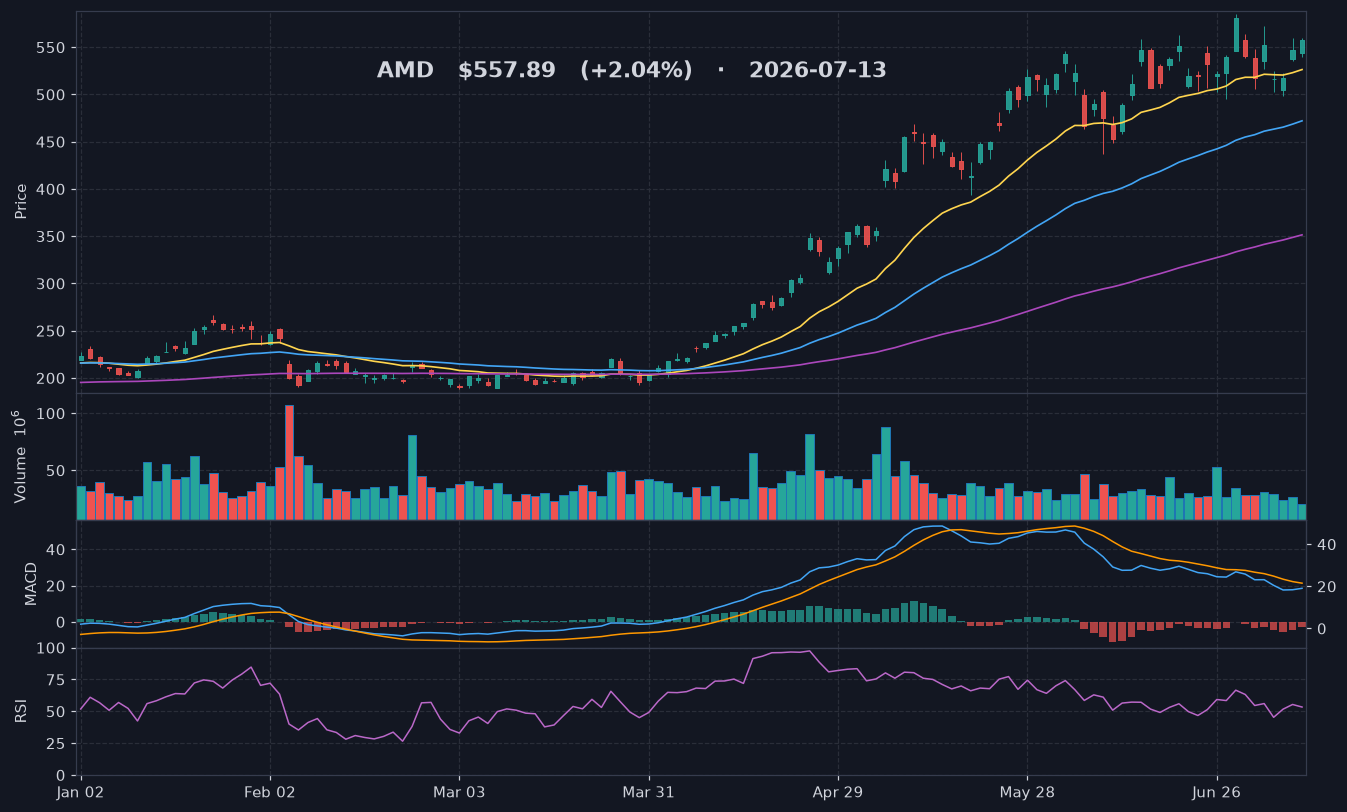This screenshot has height=812, width=1347.
Task: Select the Feb 02 date label
Action: tap(270, 792)
